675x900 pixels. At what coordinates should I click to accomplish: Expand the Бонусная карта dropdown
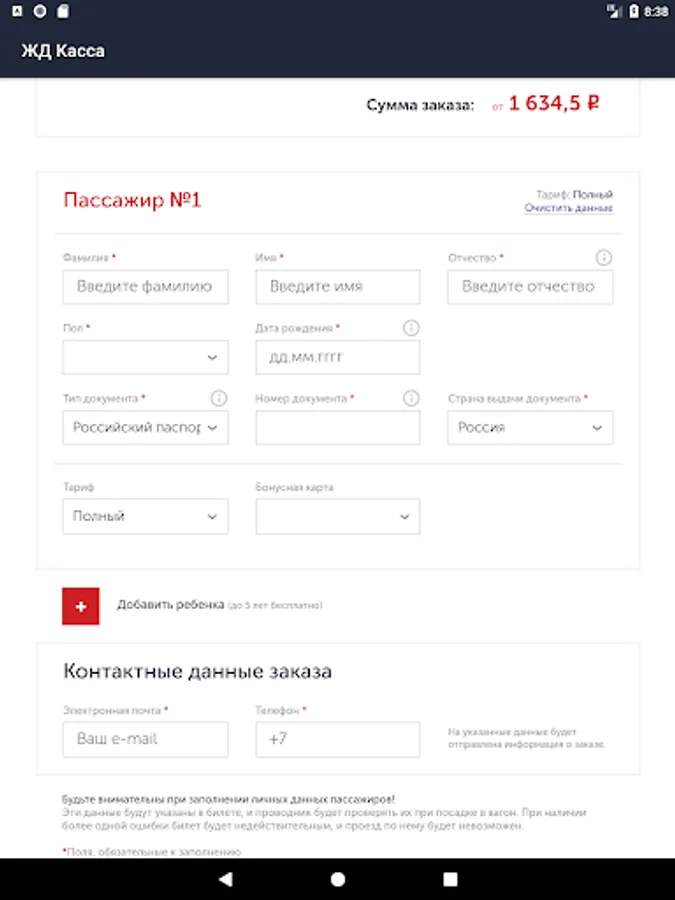(338, 516)
